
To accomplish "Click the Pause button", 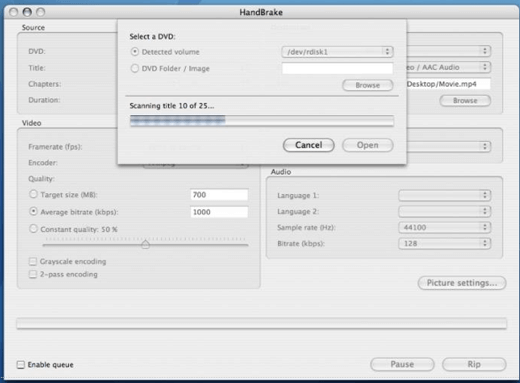I will pyautogui.click(x=402, y=364).
